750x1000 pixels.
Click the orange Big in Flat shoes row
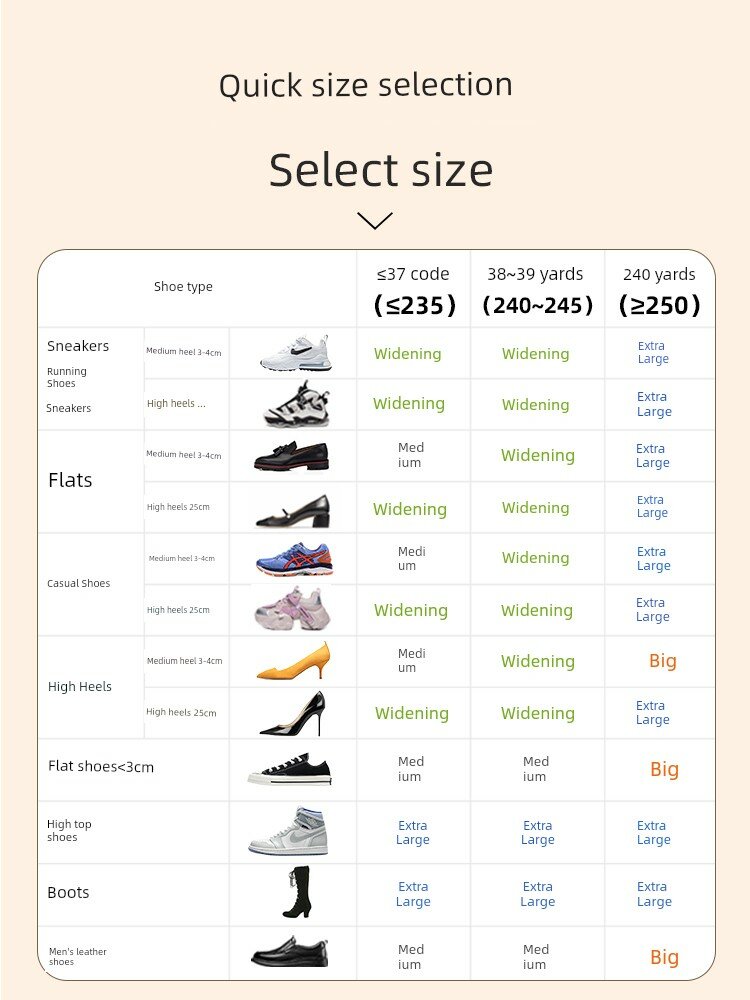[x=664, y=769]
